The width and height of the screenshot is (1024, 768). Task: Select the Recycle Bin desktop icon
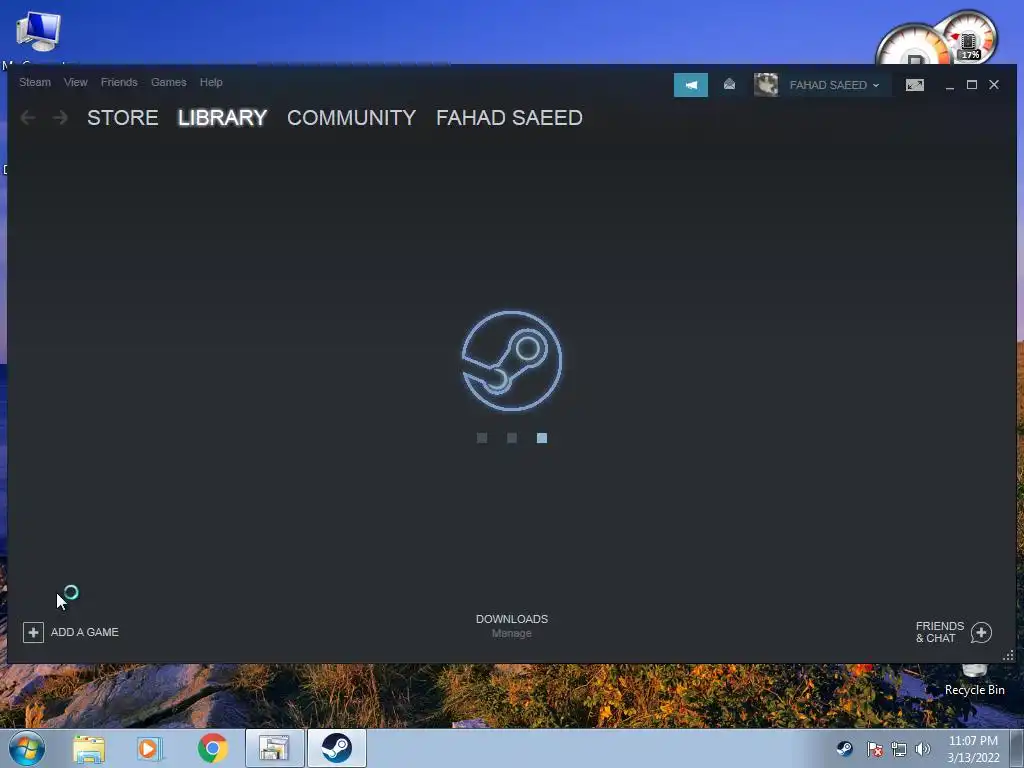pyautogui.click(x=974, y=681)
